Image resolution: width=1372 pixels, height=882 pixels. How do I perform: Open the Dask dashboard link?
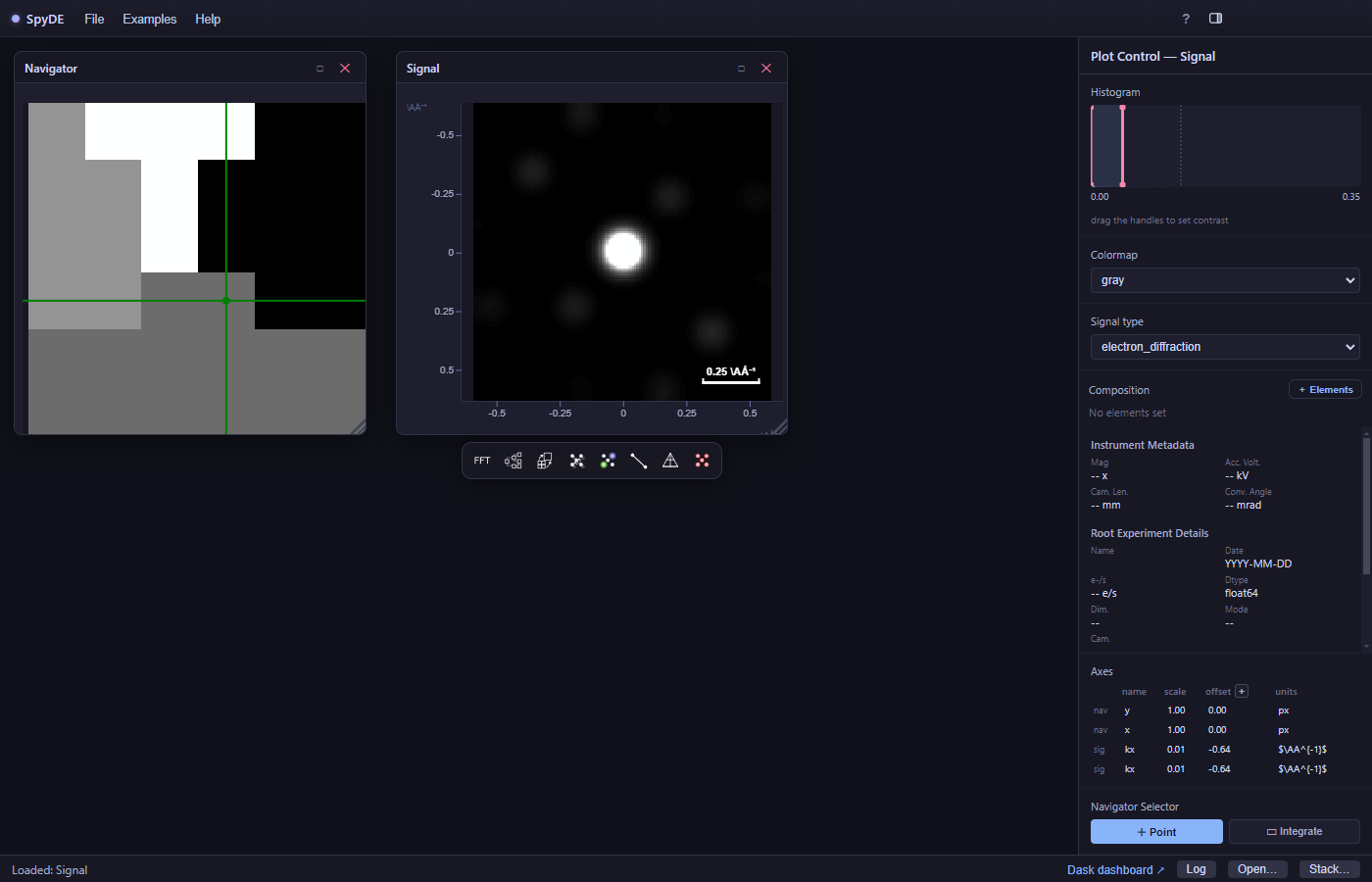pos(1115,870)
